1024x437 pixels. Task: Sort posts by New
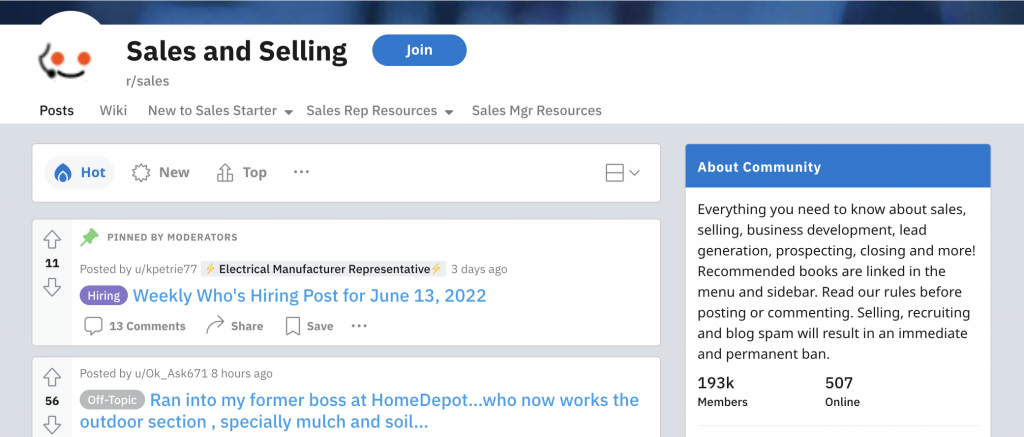click(161, 173)
